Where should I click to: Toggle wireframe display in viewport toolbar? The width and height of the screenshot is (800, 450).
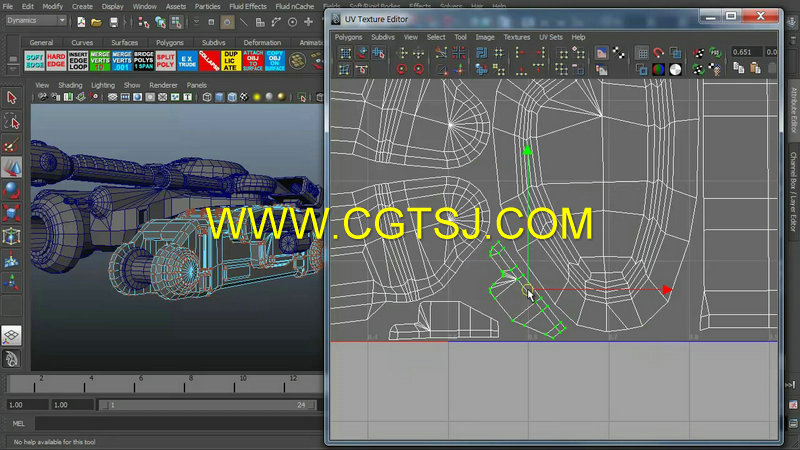coord(207,97)
